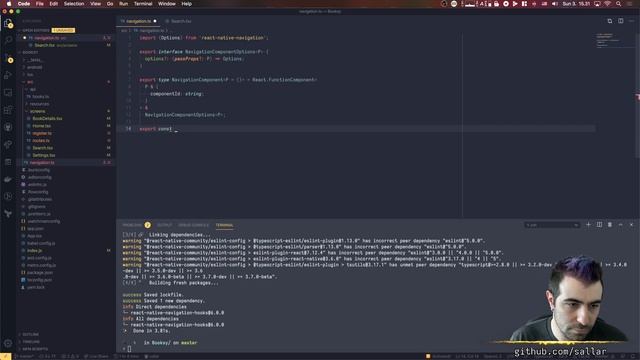
Task: Open yarn.lock in explorer
Action: click(x=36, y=287)
